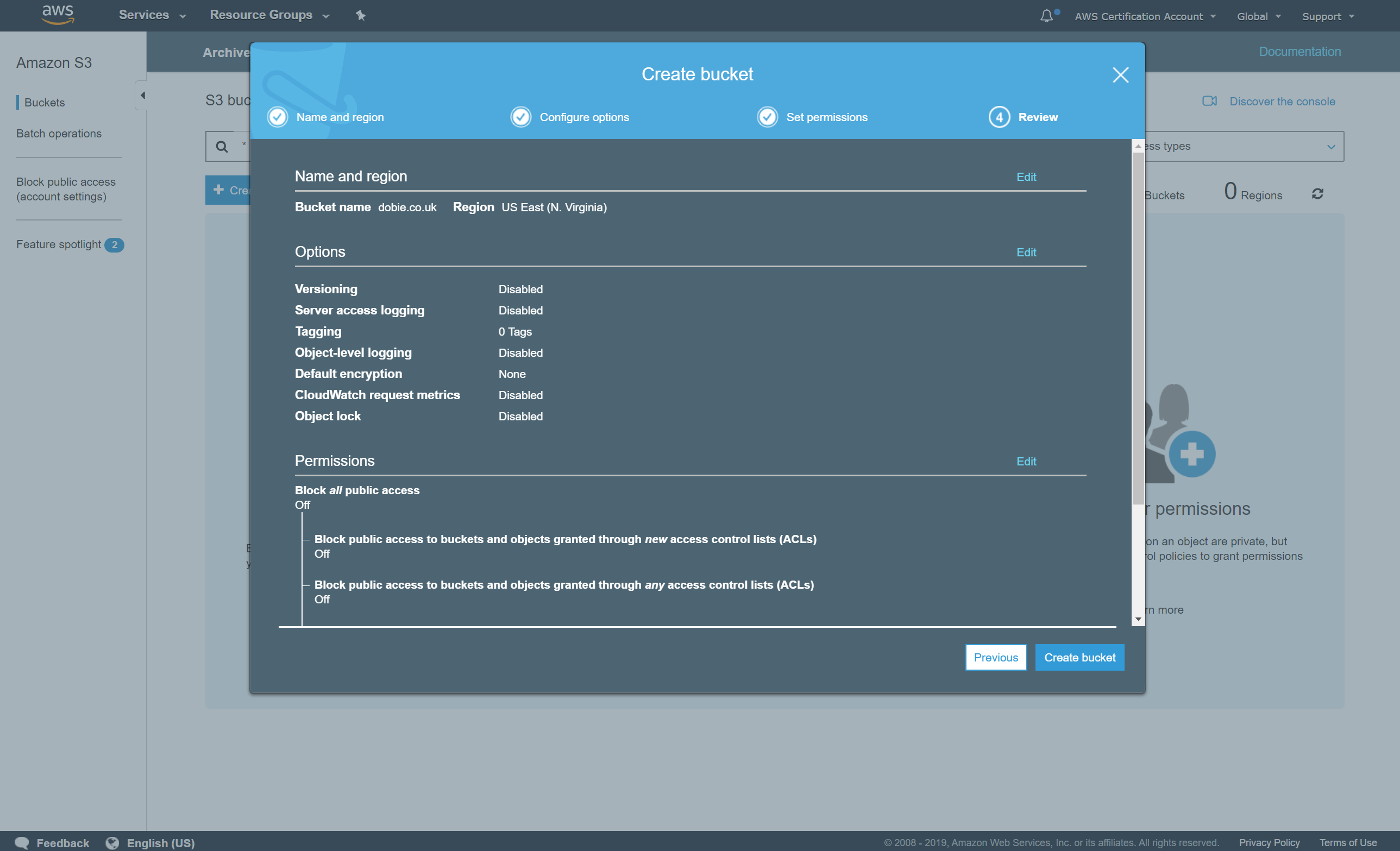Screen dimensions: 1400x851
Task: Expand the Resource Groups menu
Action: tap(270, 15)
